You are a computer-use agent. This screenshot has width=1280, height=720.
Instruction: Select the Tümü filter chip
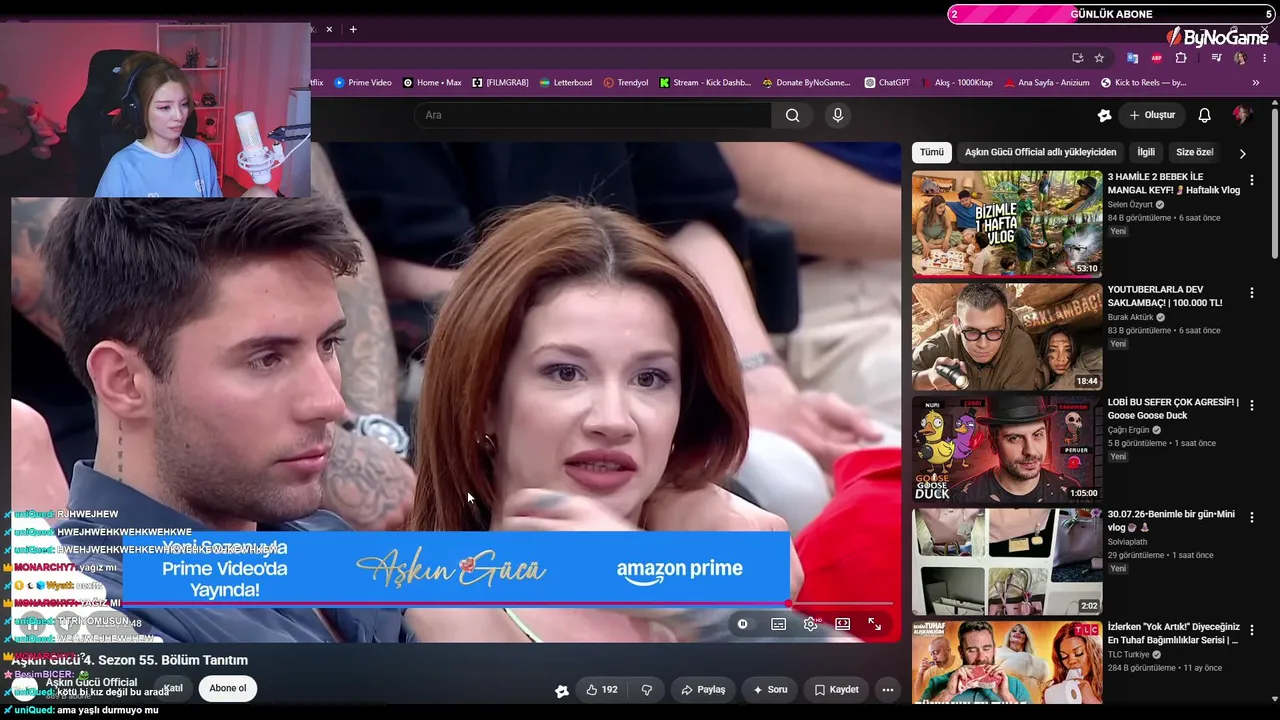tap(932, 152)
